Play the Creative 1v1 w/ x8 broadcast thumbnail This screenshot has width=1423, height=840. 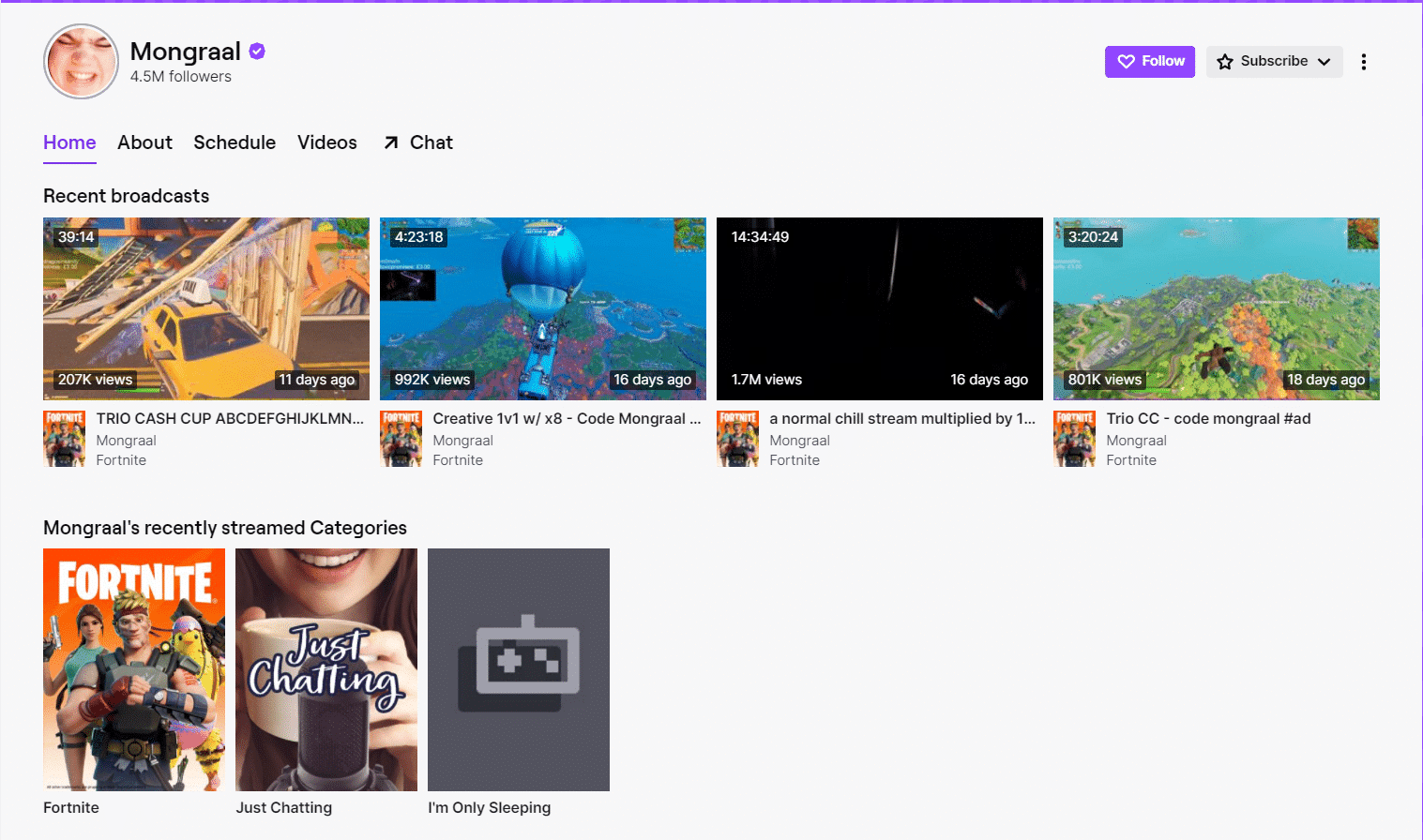(x=543, y=308)
